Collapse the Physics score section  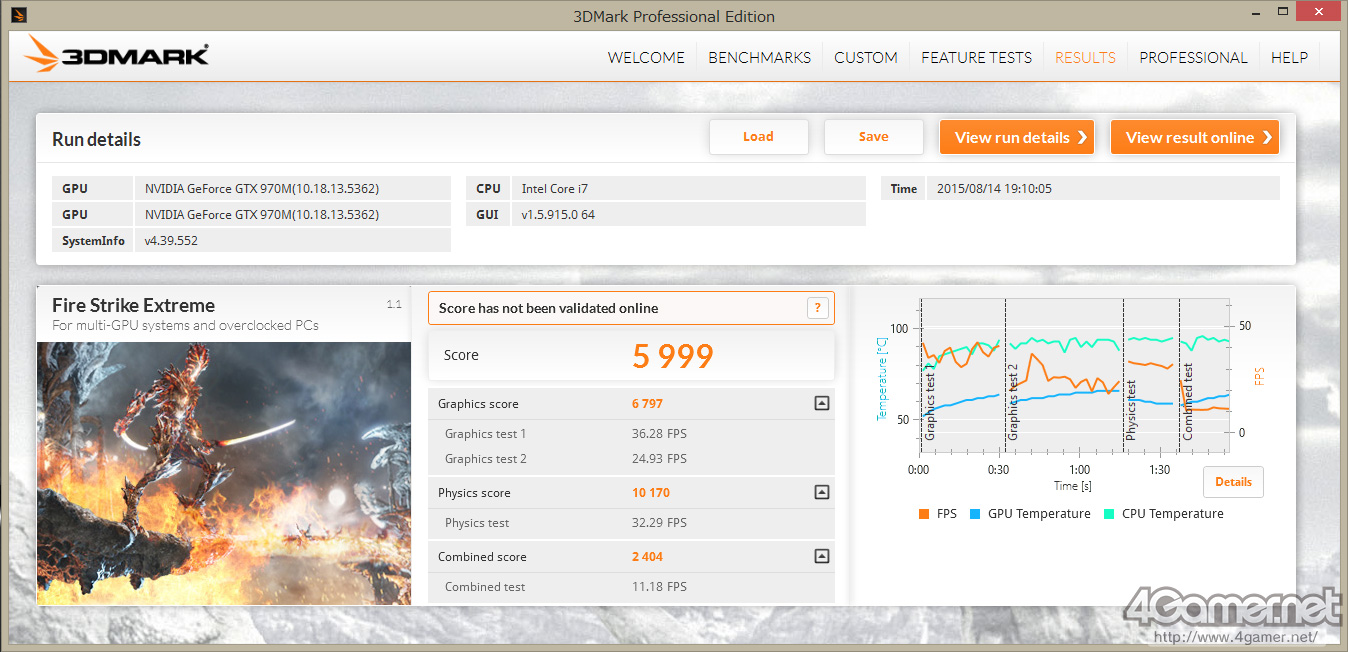click(821, 492)
